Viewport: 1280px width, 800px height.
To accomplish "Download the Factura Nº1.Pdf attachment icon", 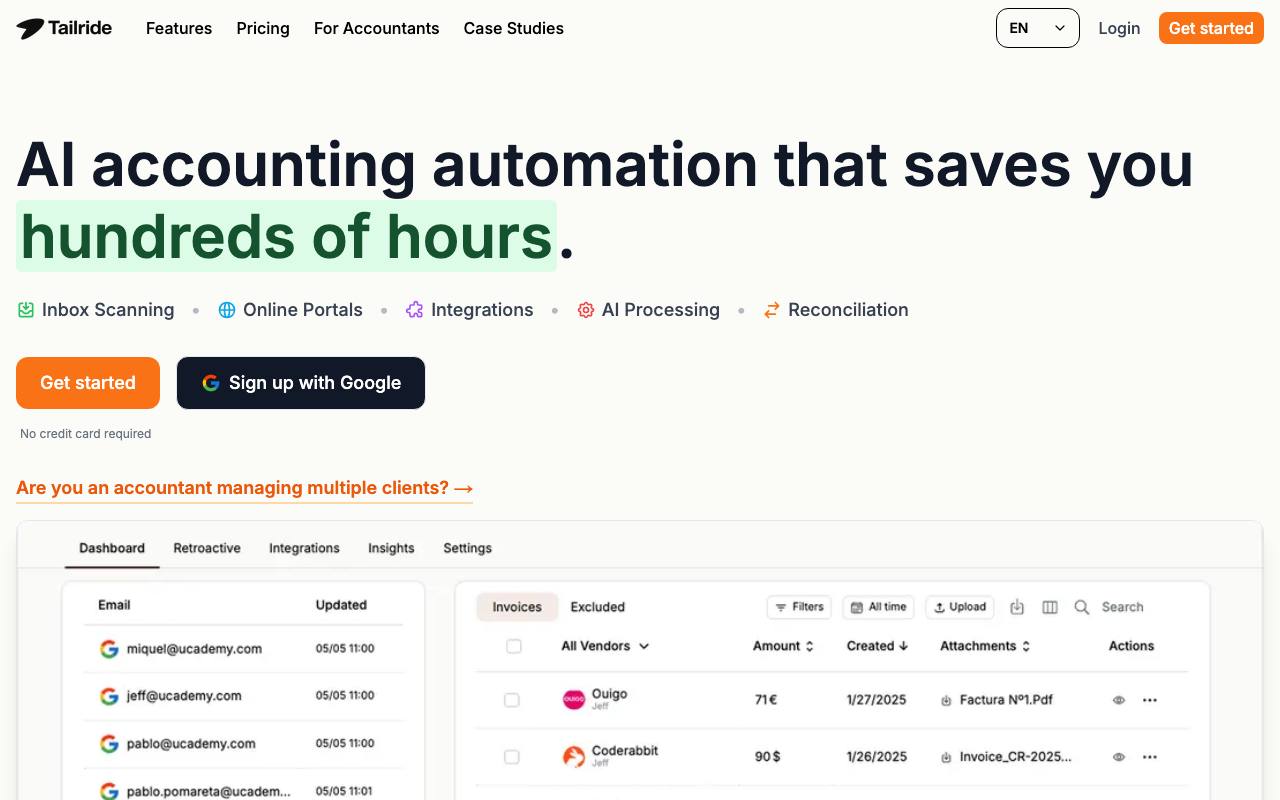I will click(946, 701).
